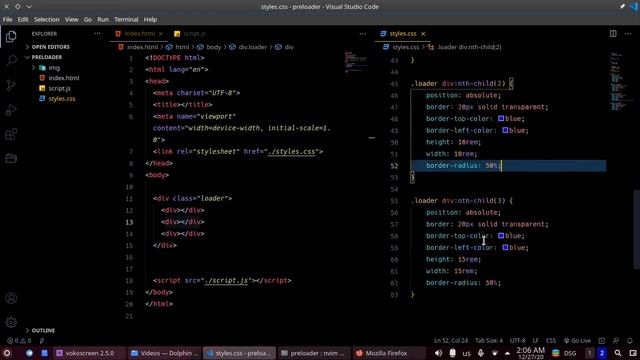The height and width of the screenshot is (360, 640).
Task: Open the Terminal menu
Action: point(126,19)
